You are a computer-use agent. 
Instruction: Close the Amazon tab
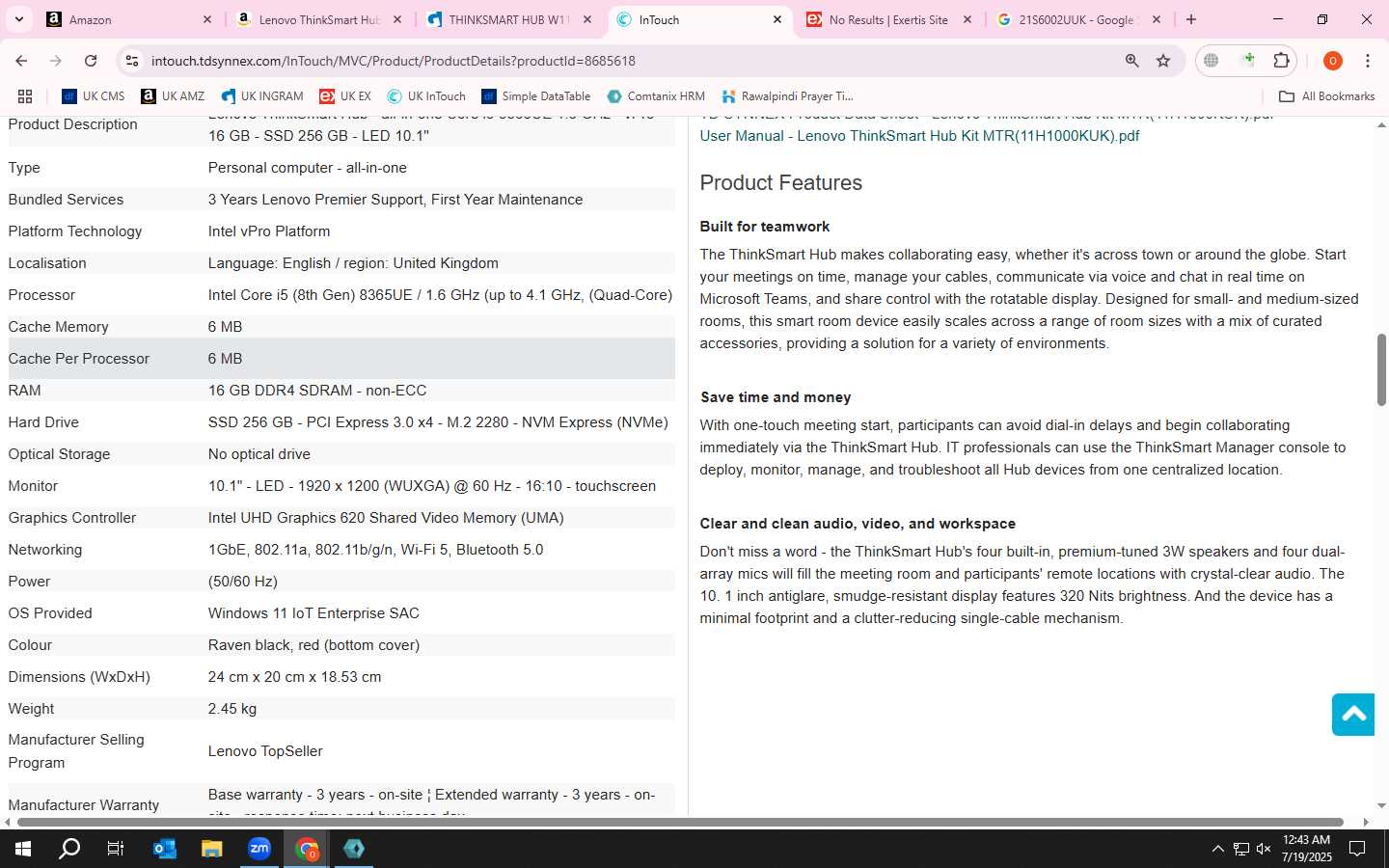(207, 19)
